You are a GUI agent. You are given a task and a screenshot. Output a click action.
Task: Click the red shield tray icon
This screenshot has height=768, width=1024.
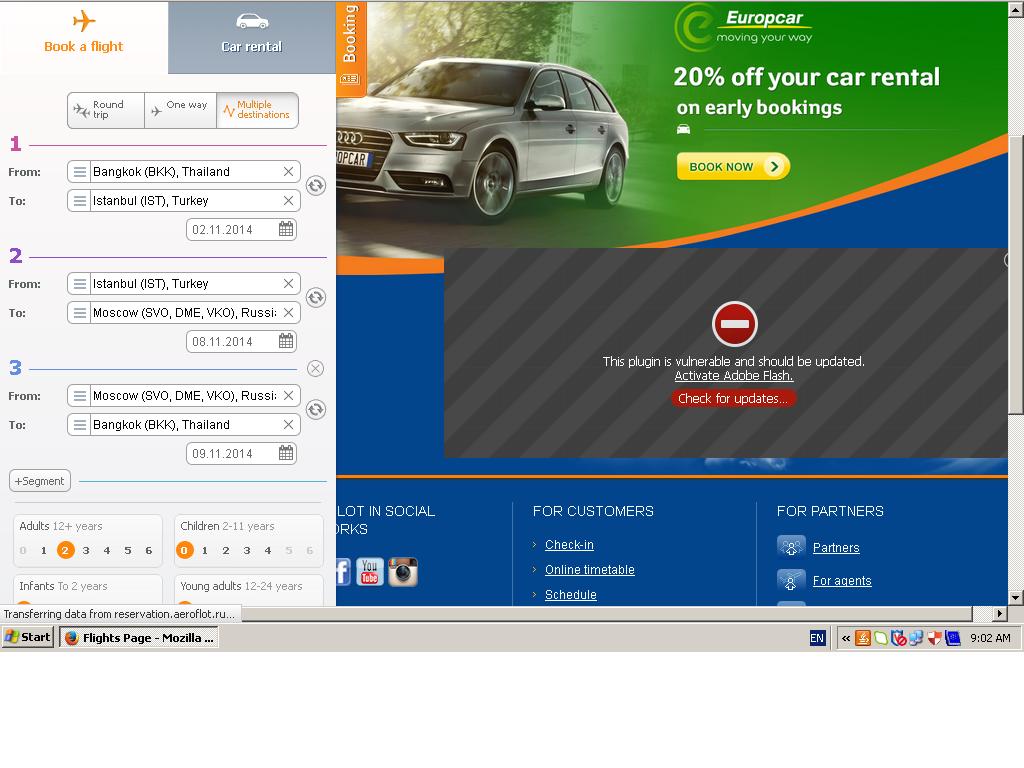pos(935,638)
